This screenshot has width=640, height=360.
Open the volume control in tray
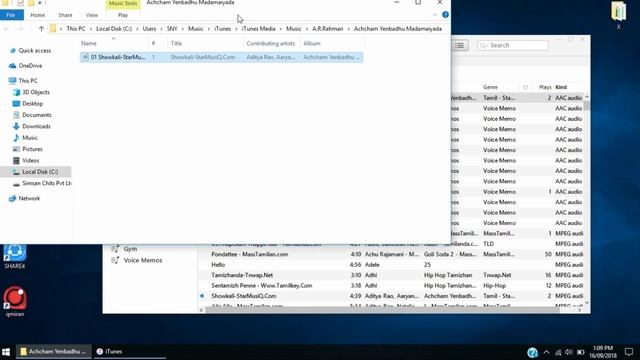(569, 352)
